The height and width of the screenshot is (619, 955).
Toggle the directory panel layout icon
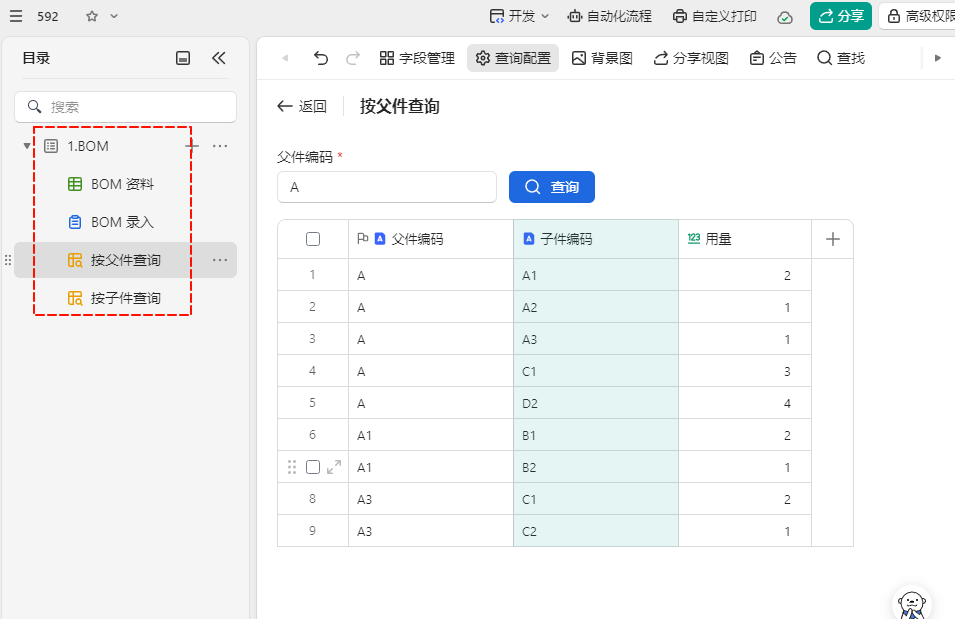coord(183,58)
